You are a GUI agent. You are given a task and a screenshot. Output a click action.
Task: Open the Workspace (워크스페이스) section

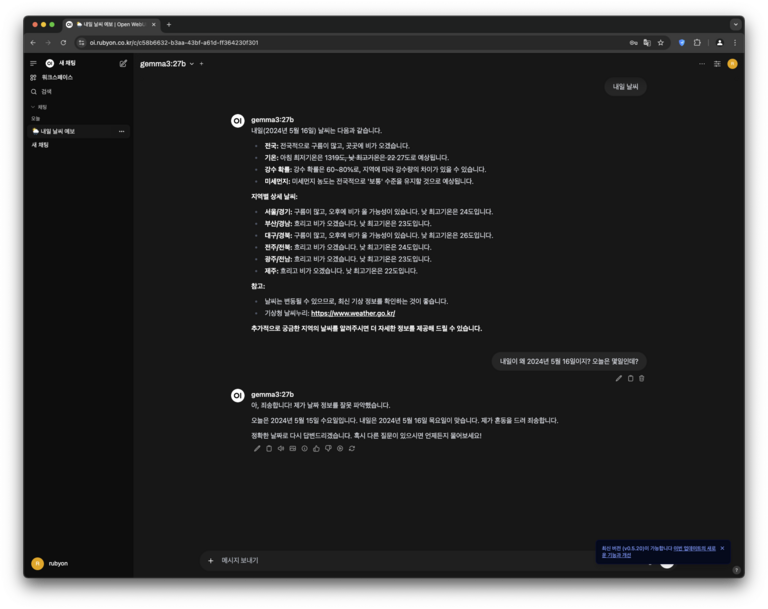(56, 77)
